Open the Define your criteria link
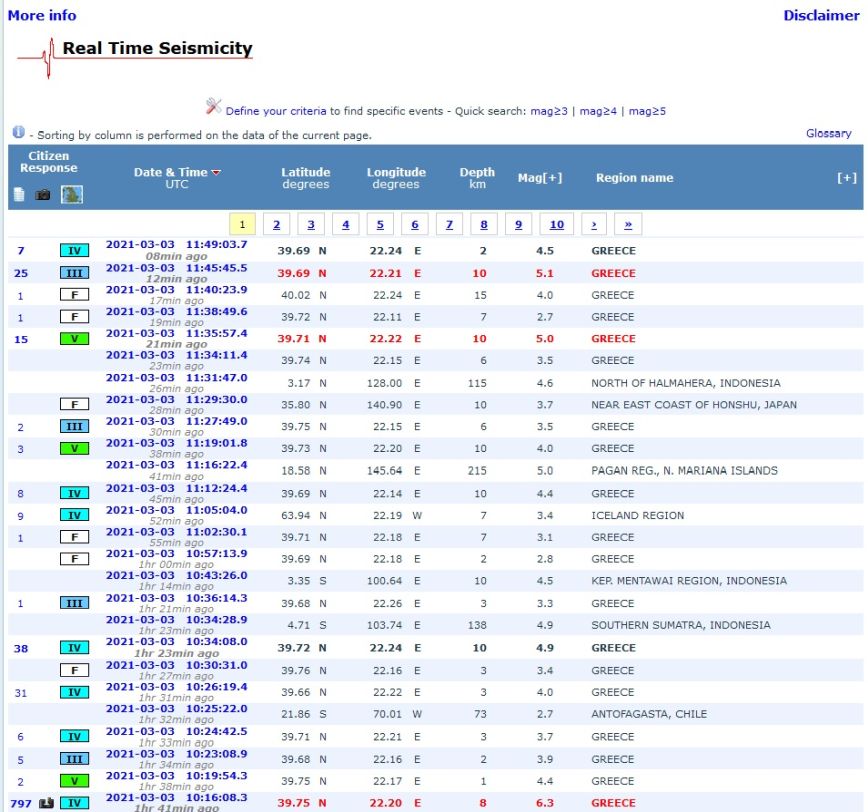The width and height of the screenshot is (868, 812). [x=276, y=111]
